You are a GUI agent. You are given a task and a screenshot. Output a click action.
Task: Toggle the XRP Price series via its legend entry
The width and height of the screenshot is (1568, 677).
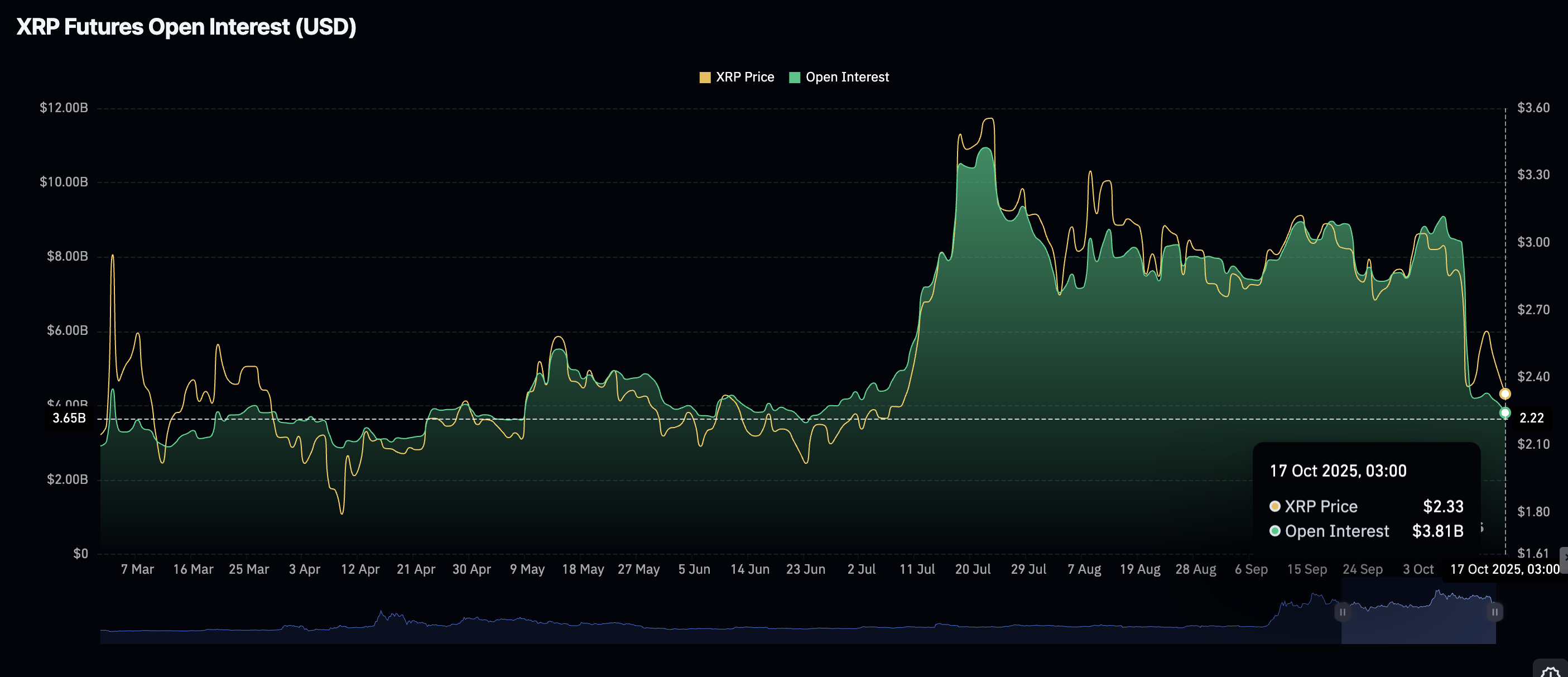(x=745, y=76)
